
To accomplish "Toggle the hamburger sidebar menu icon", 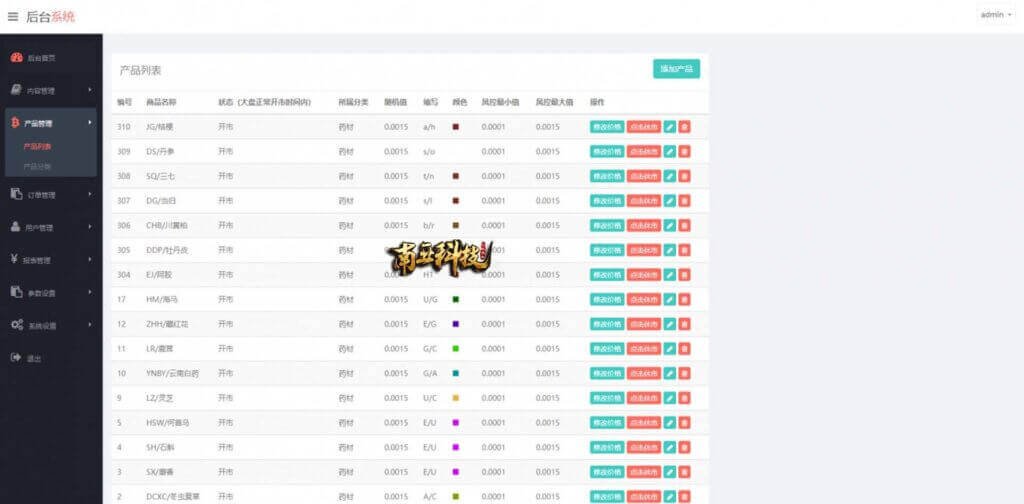I will point(13,16).
